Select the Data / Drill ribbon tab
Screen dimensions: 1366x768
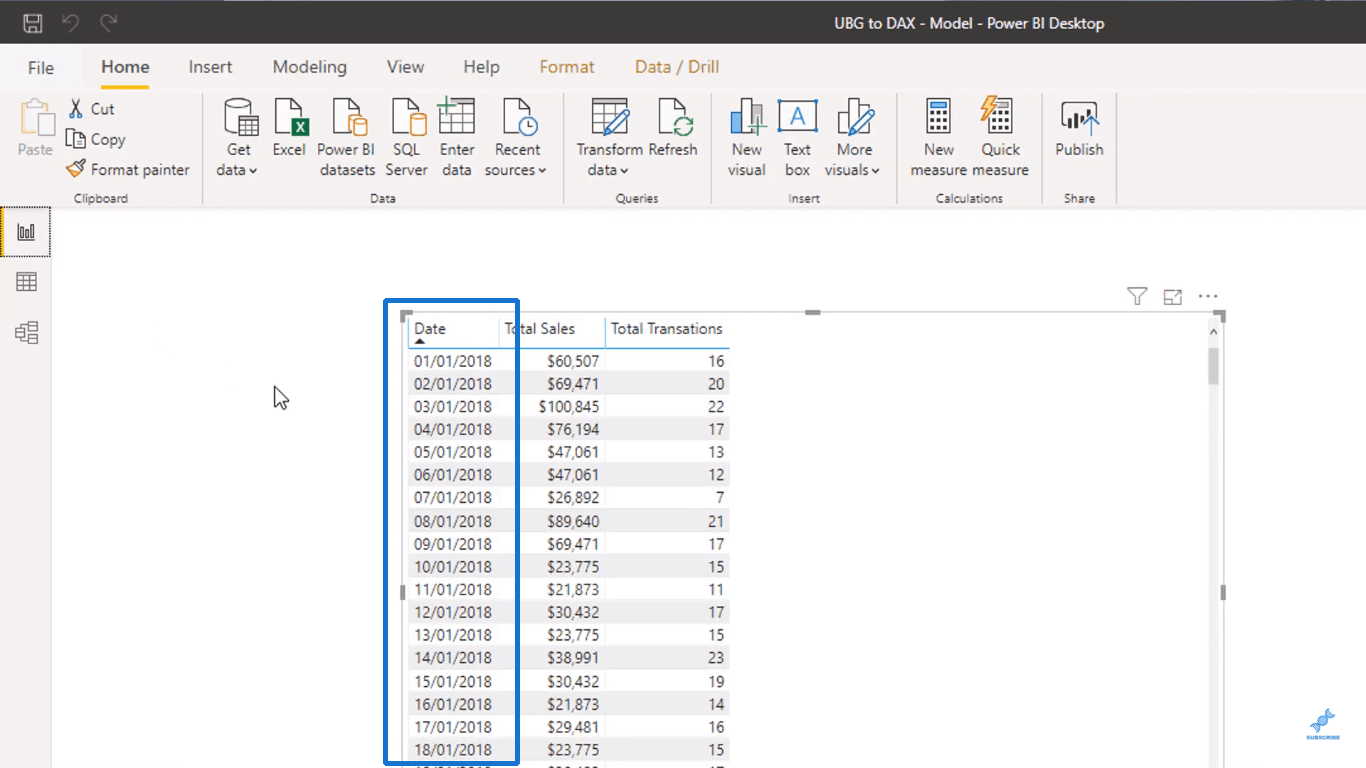point(677,67)
